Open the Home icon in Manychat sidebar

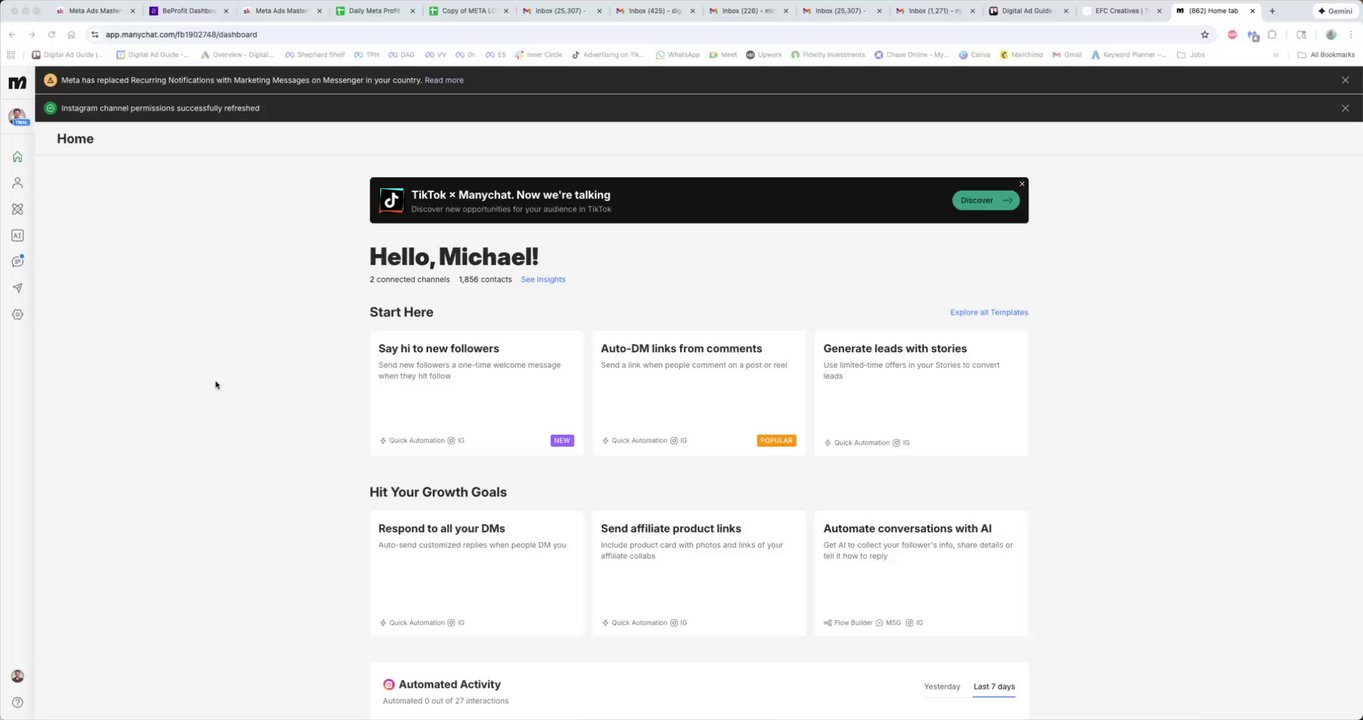[x=17, y=157]
